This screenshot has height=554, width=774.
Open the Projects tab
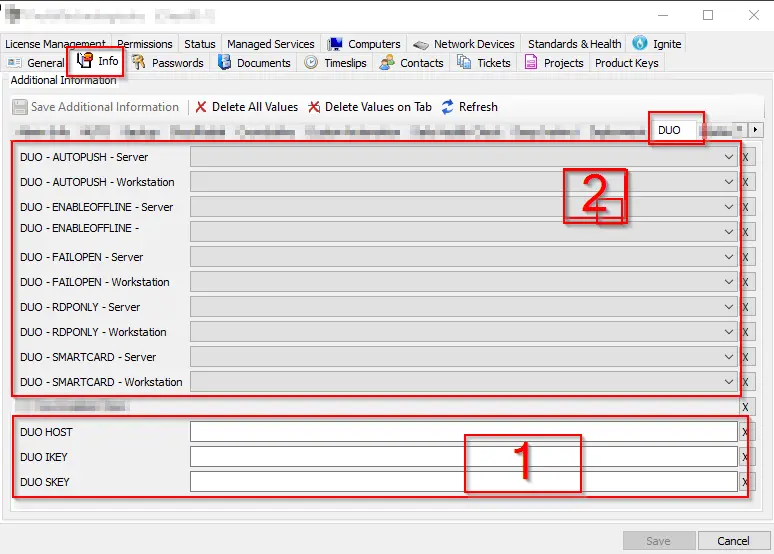(553, 63)
